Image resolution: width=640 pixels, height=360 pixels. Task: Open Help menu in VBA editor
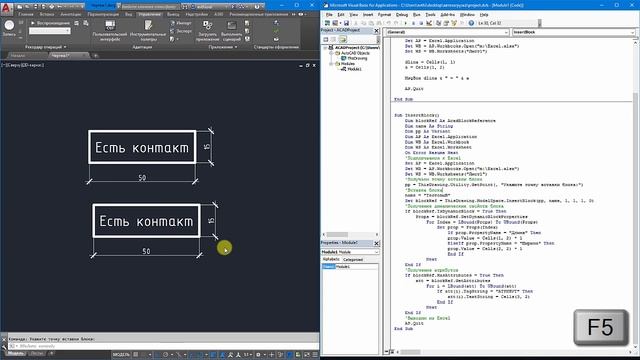click(484, 15)
